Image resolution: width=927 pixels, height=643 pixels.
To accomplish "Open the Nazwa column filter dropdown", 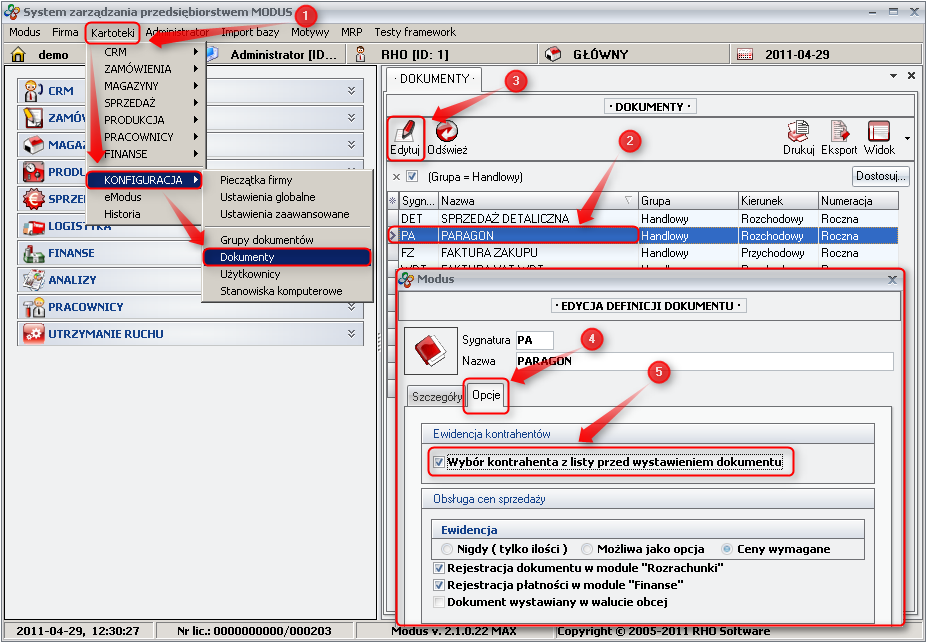I will (x=628, y=201).
